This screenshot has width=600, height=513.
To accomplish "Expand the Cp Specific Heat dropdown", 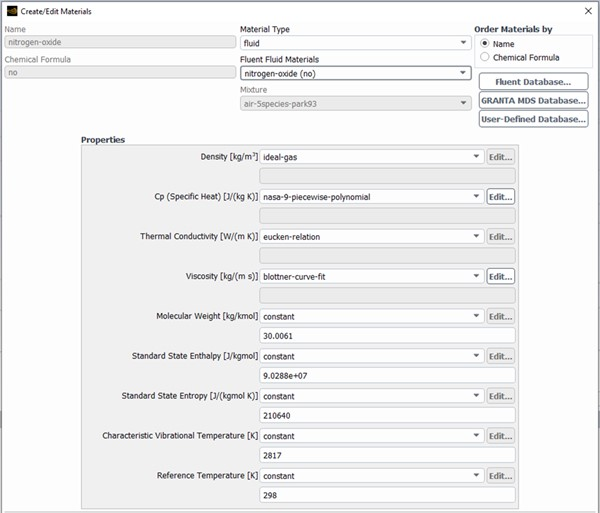I will (371, 197).
